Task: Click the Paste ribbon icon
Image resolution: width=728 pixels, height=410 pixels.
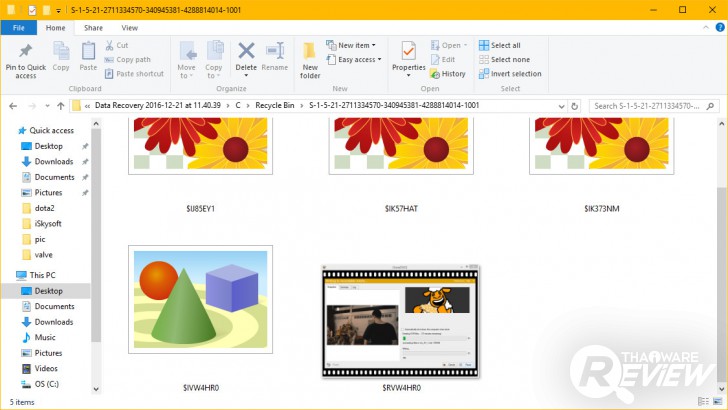Action: click(88, 51)
